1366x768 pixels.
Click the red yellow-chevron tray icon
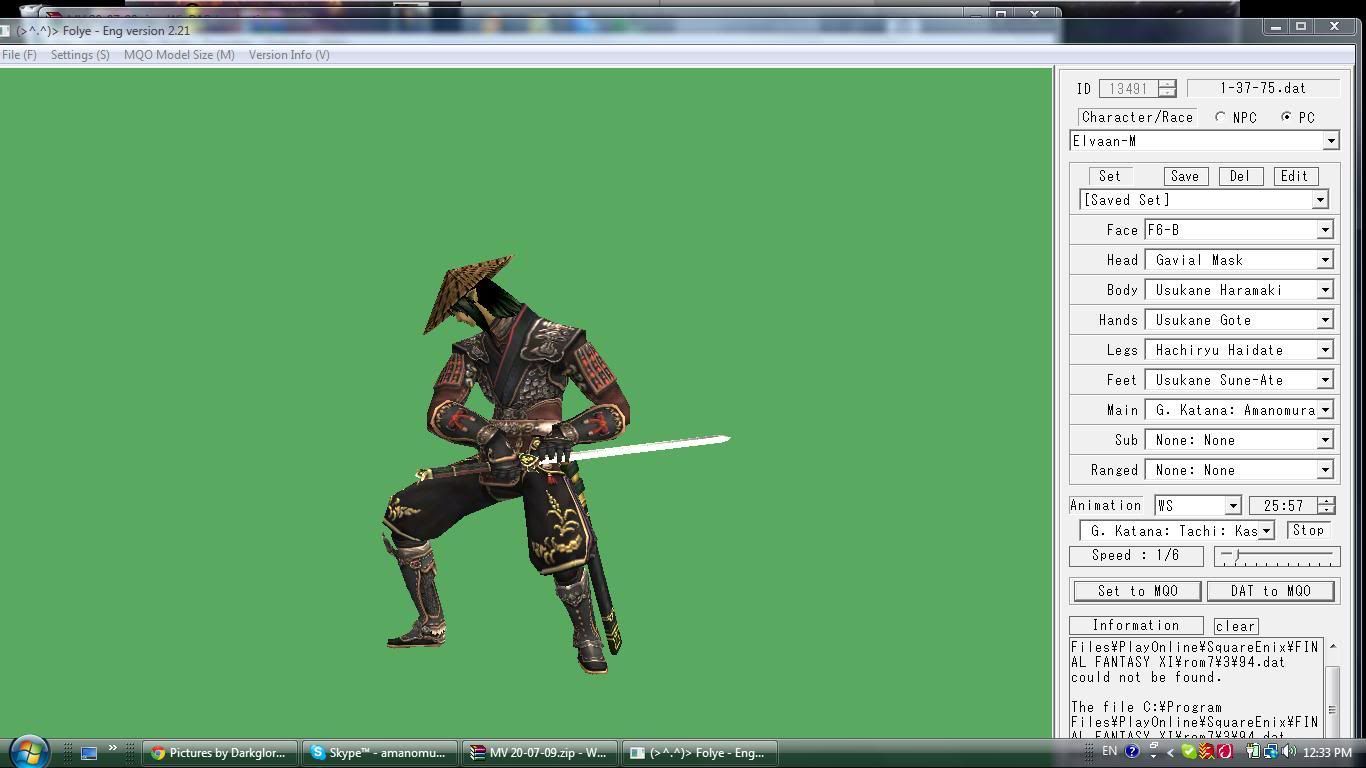(1206, 752)
